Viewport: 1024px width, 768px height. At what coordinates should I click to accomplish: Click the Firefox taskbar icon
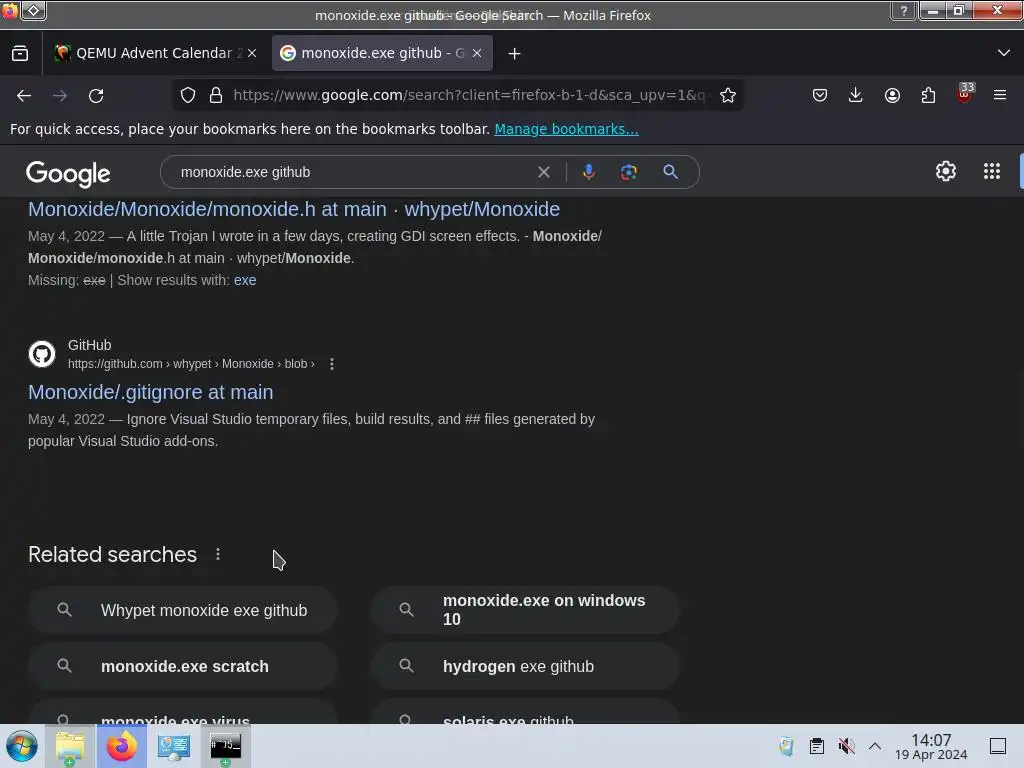(x=122, y=746)
